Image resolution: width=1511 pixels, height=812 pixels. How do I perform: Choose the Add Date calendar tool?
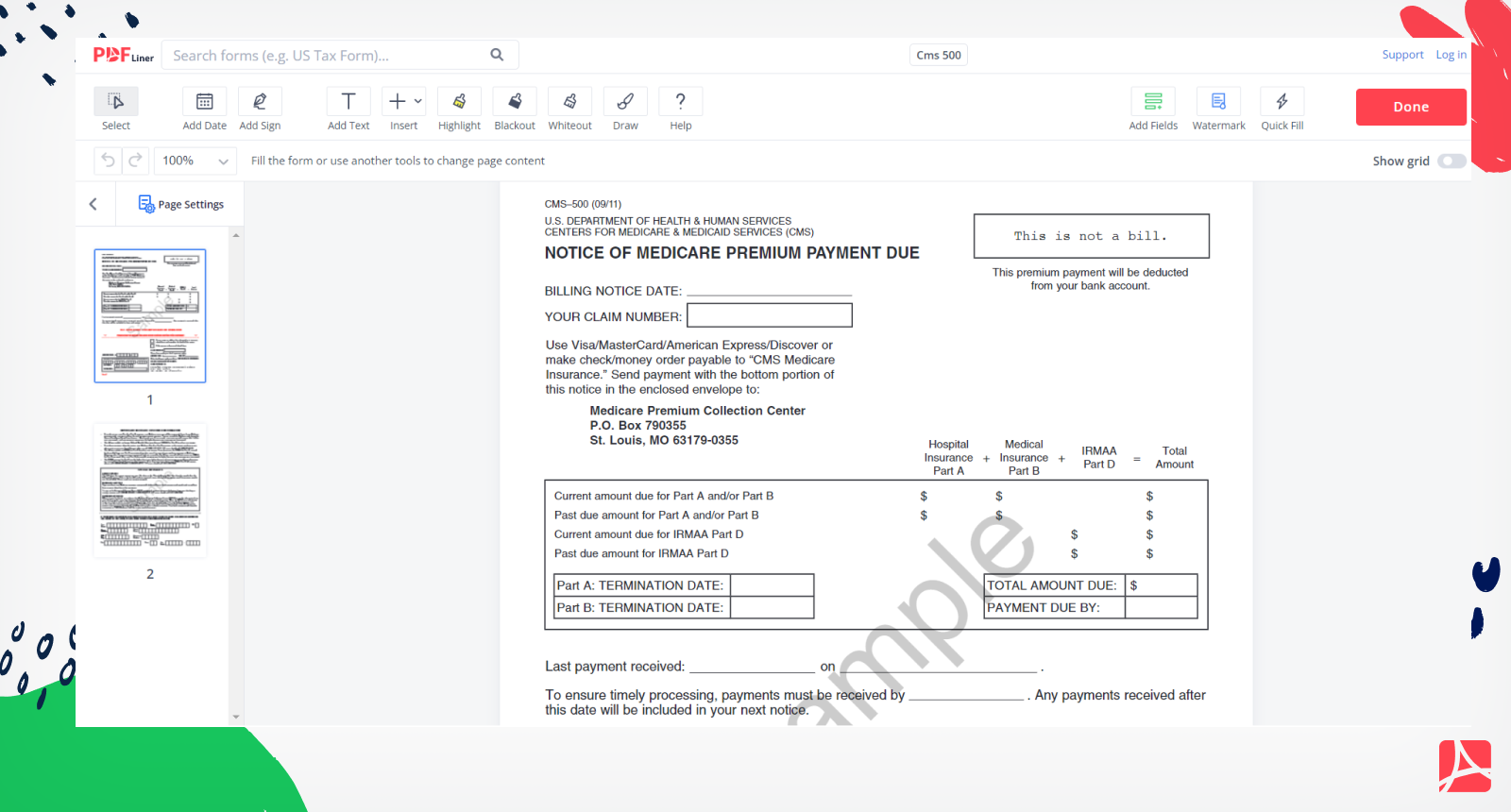click(204, 110)
